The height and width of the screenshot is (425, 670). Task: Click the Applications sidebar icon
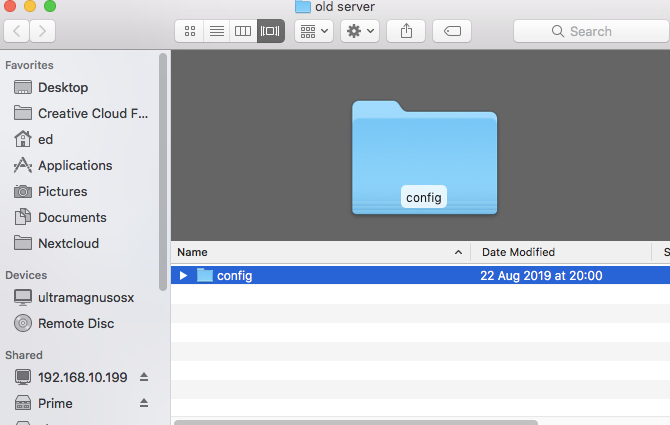23,165
